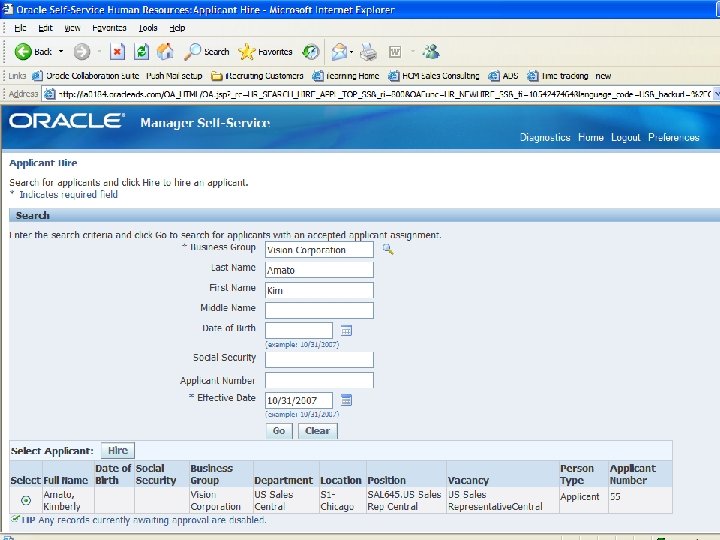Expand the Edit button dropdown arrow
This screenshot has height=540, width=720.
click(412, 51)
